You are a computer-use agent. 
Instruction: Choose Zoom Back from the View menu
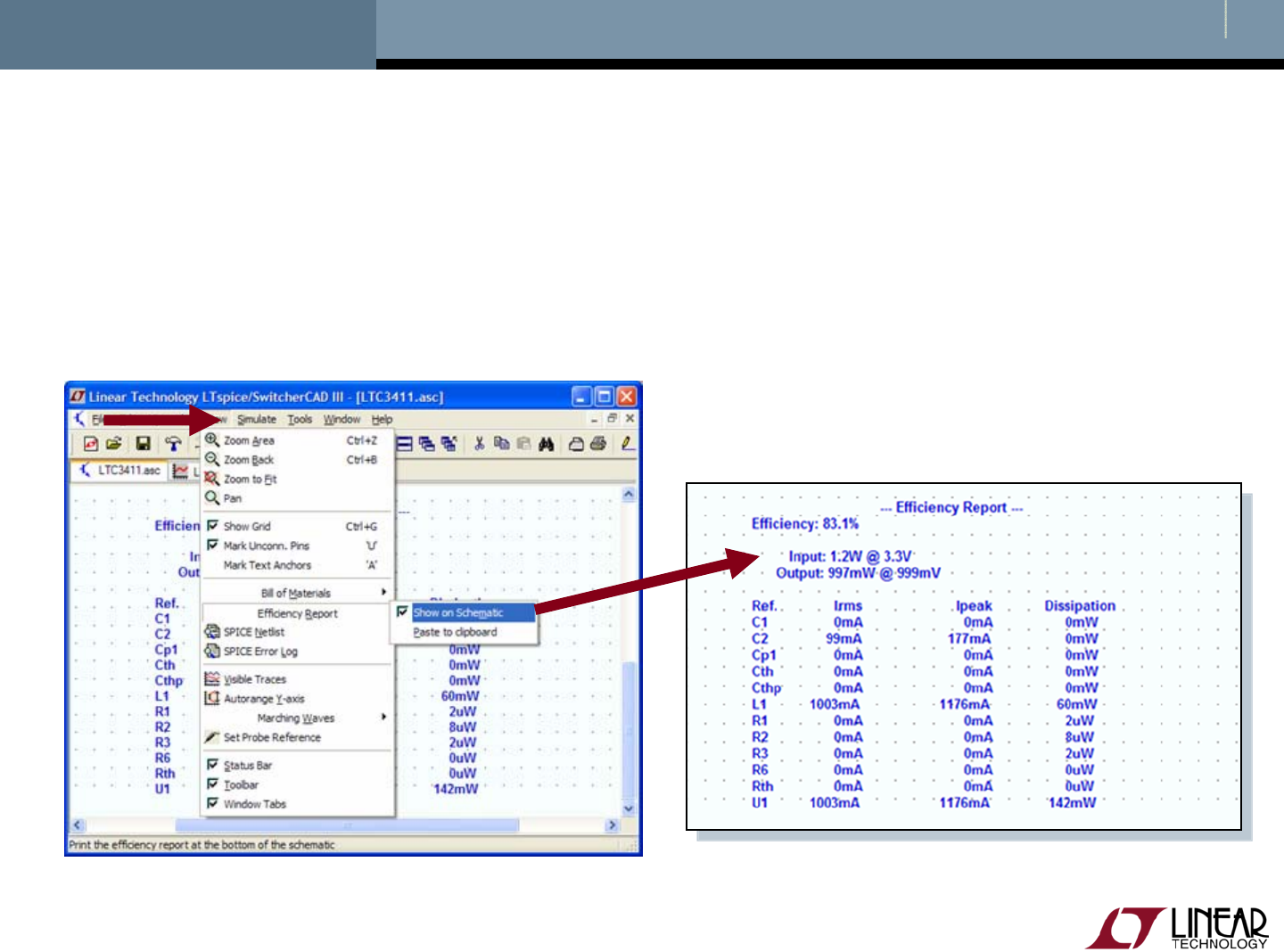tap(298, 460)
